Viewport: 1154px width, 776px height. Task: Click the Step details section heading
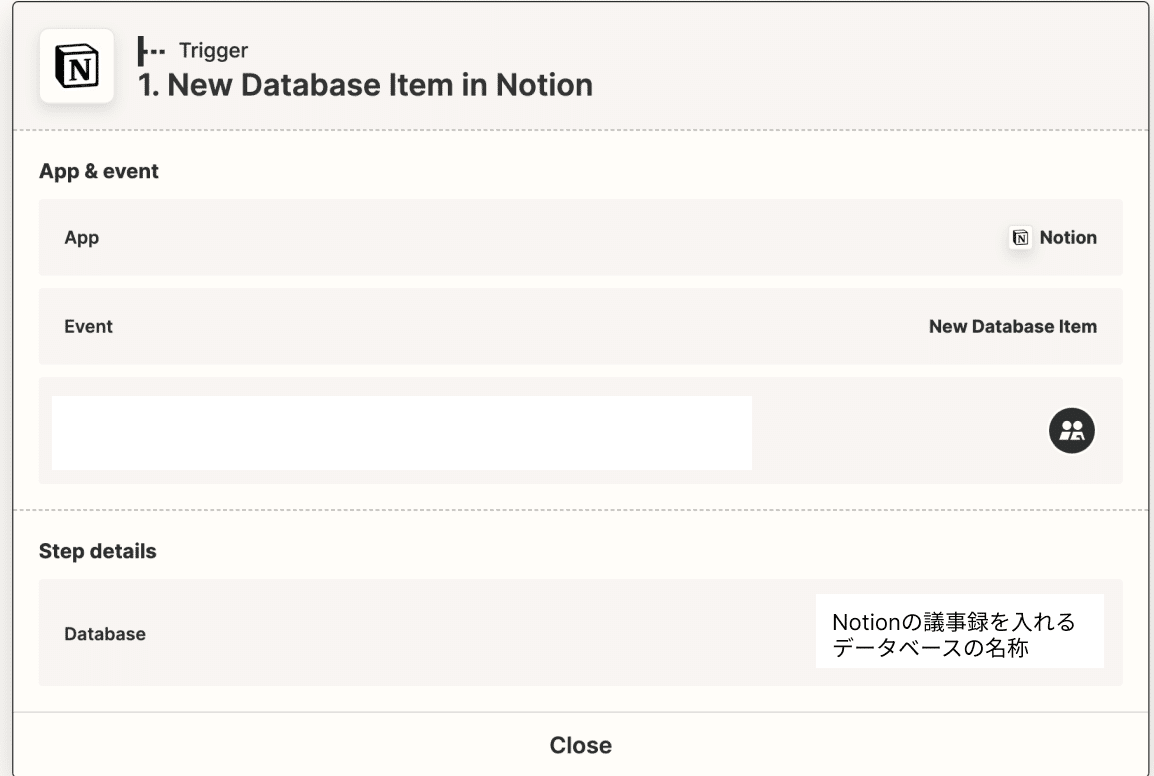point(97,551)
